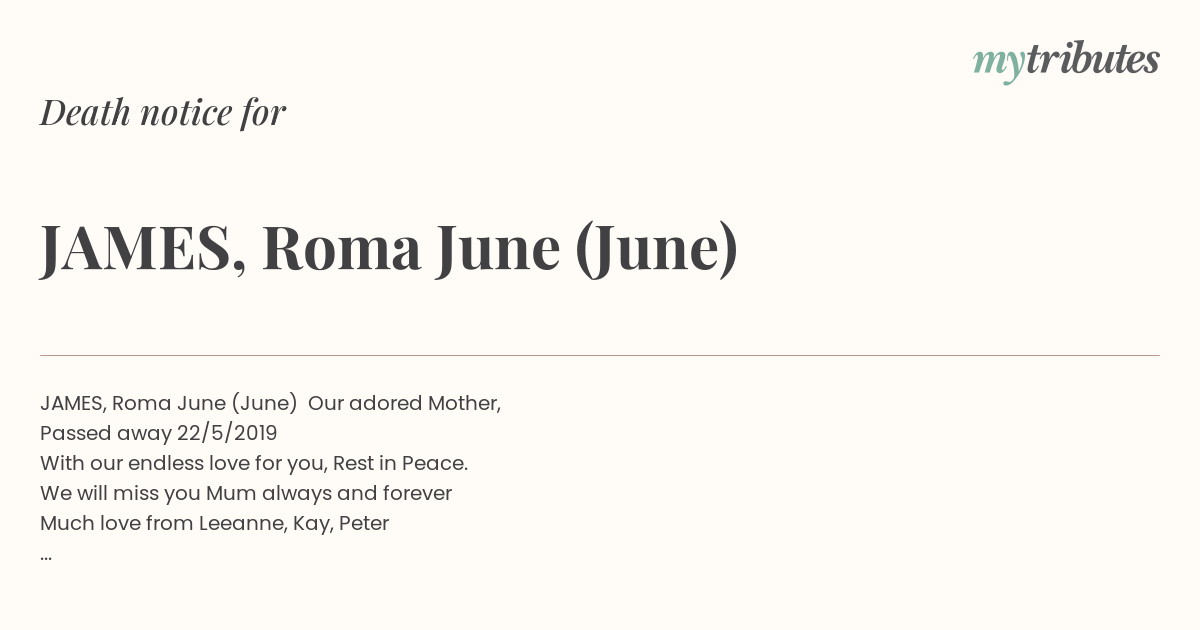
Task: Click the "Passed away 22/5/2019" line
Action: coord(159,433)
